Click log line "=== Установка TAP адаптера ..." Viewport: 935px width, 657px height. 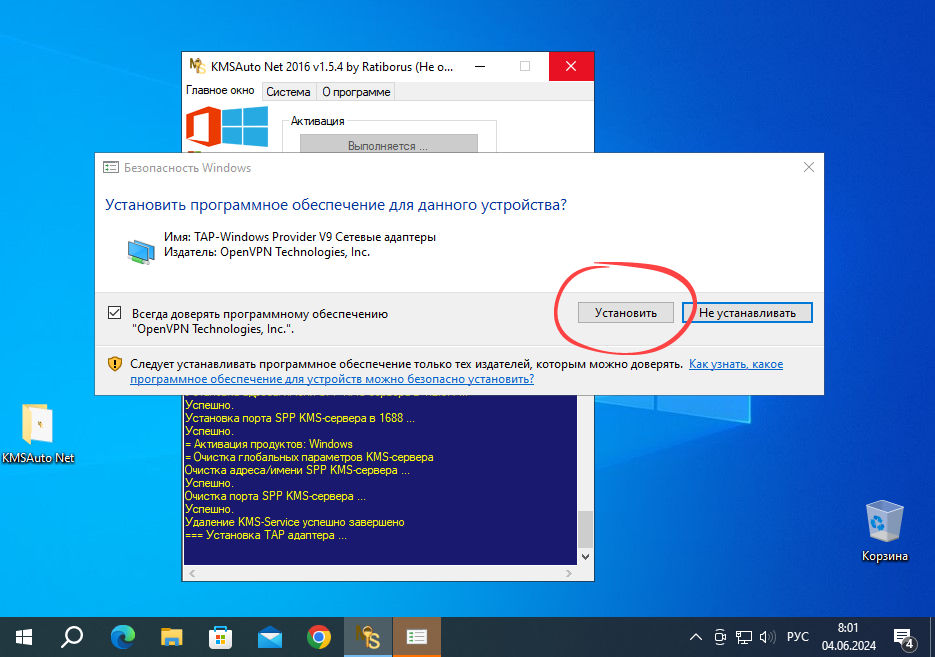[x=265, y=535]
